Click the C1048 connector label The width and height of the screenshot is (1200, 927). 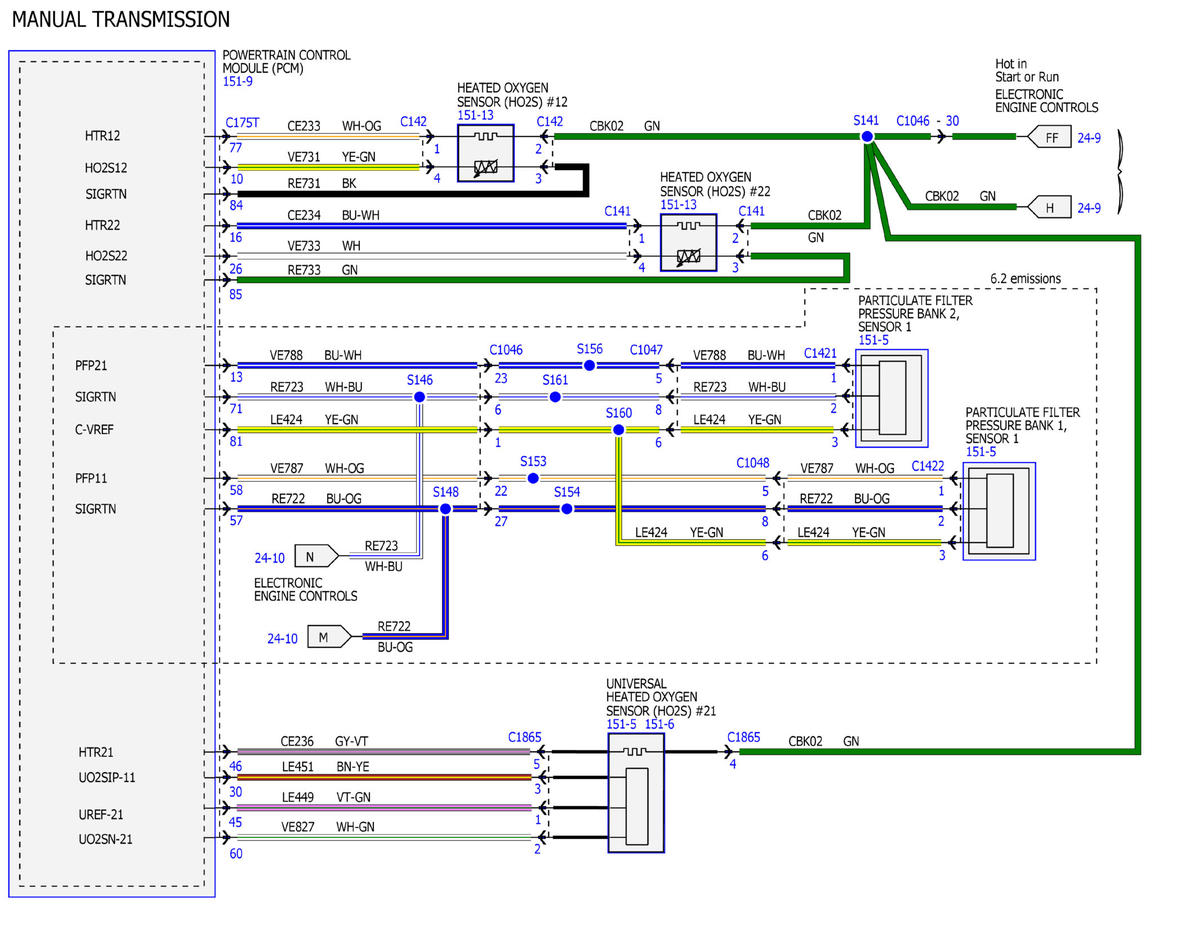pyautogui.click(x=753, y=463)
